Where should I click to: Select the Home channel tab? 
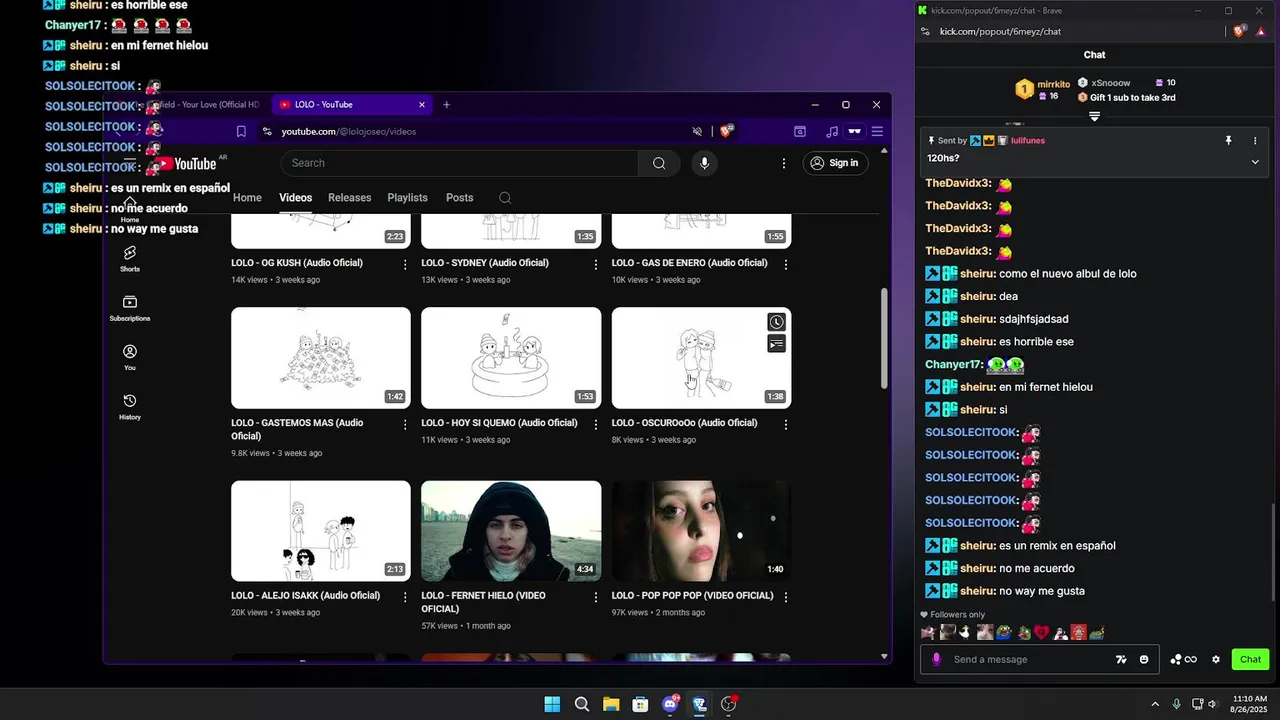tap(247, 198)
